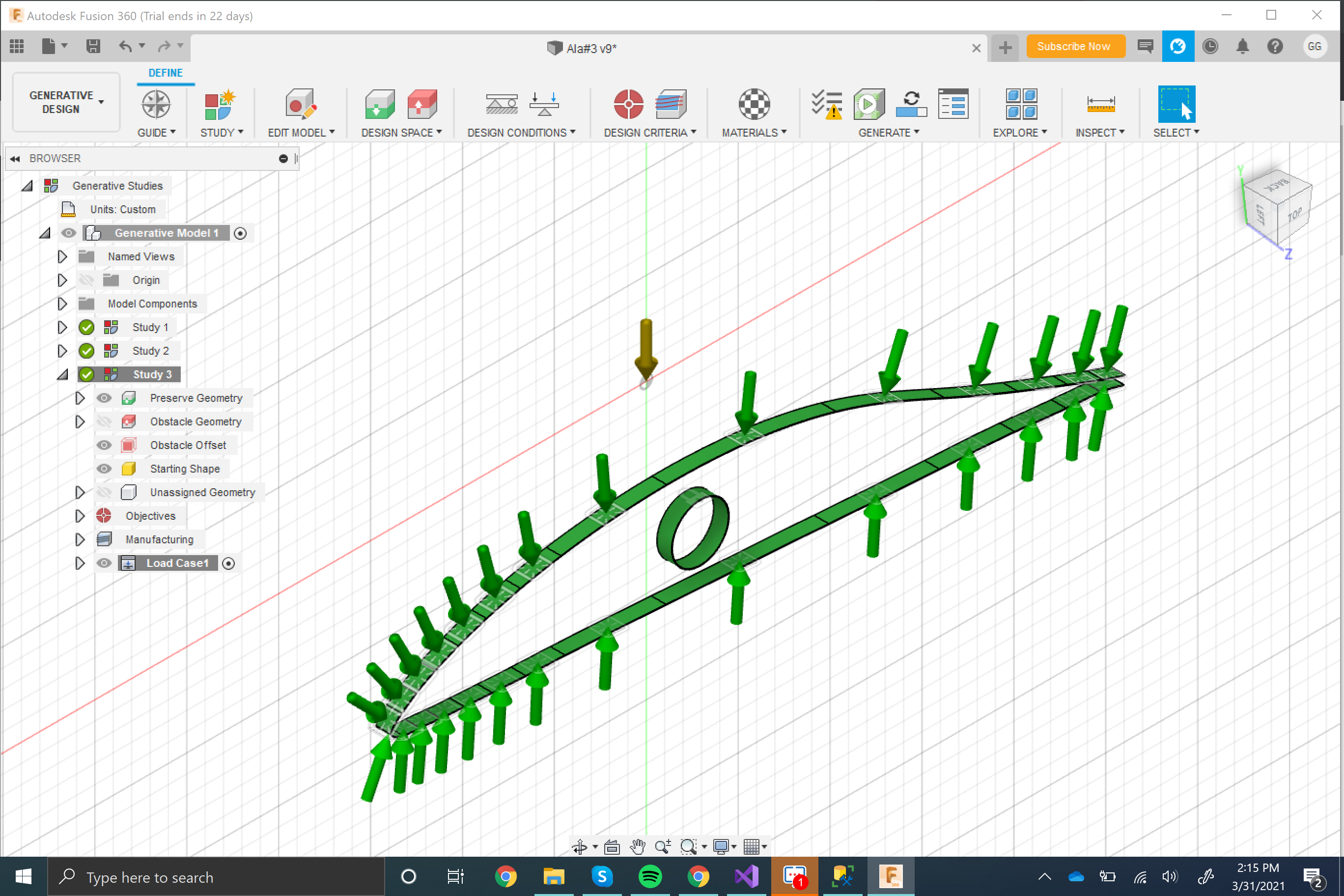The image size is (1344, 896).
Task: Click the Top face of the ViewCube
Action: point(1295,214)
